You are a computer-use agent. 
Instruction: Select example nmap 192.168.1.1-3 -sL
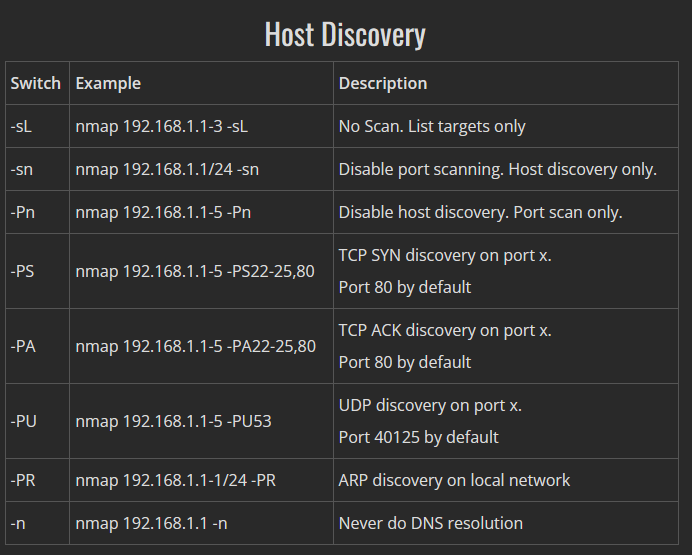point(162,127)
